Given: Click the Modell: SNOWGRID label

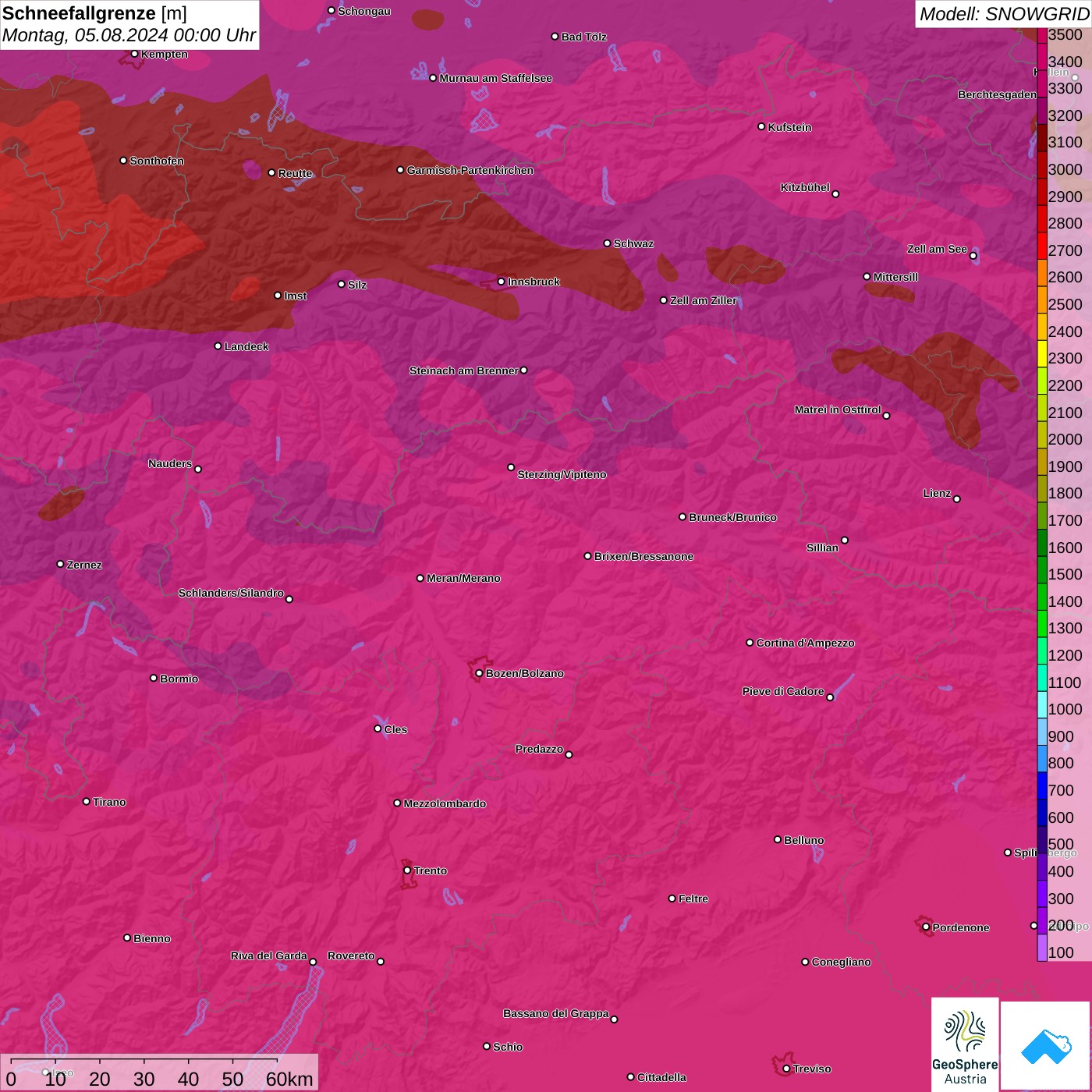Looking at the screenshot, I should 1003,13.
